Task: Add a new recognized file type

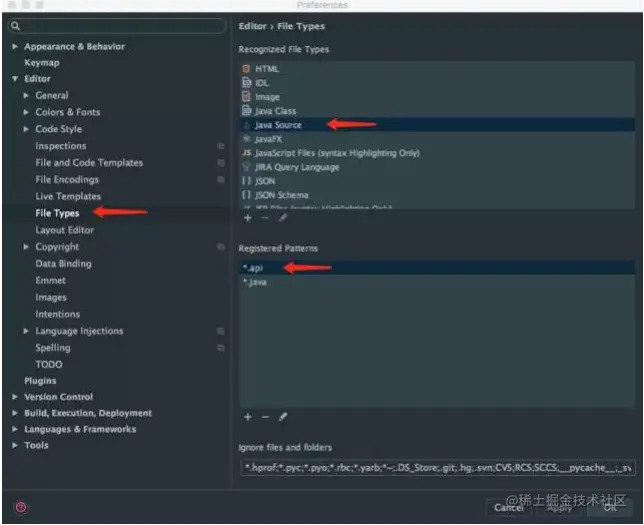Action: 248,218
